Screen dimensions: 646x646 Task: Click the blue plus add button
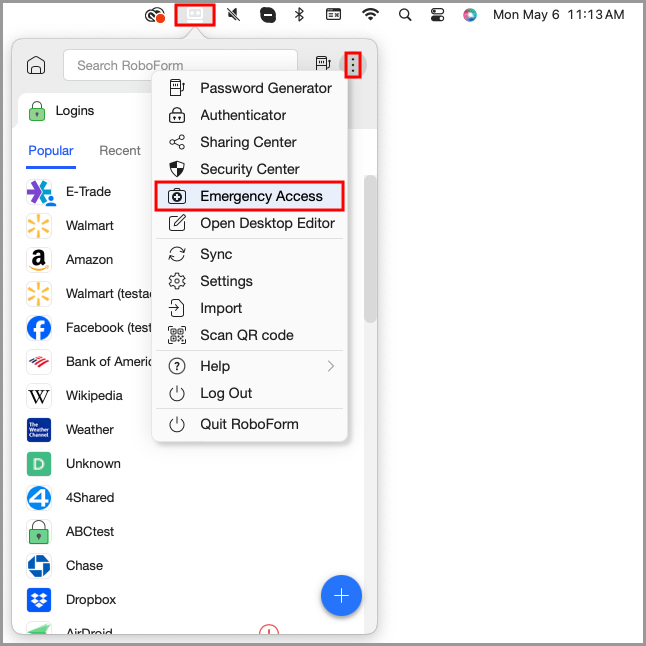pos(341,595)
